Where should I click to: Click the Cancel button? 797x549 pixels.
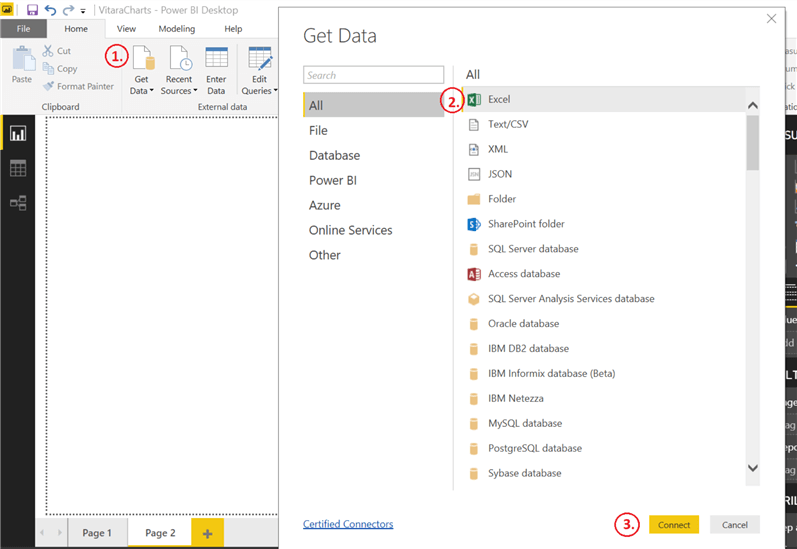[x=735, y=525]
